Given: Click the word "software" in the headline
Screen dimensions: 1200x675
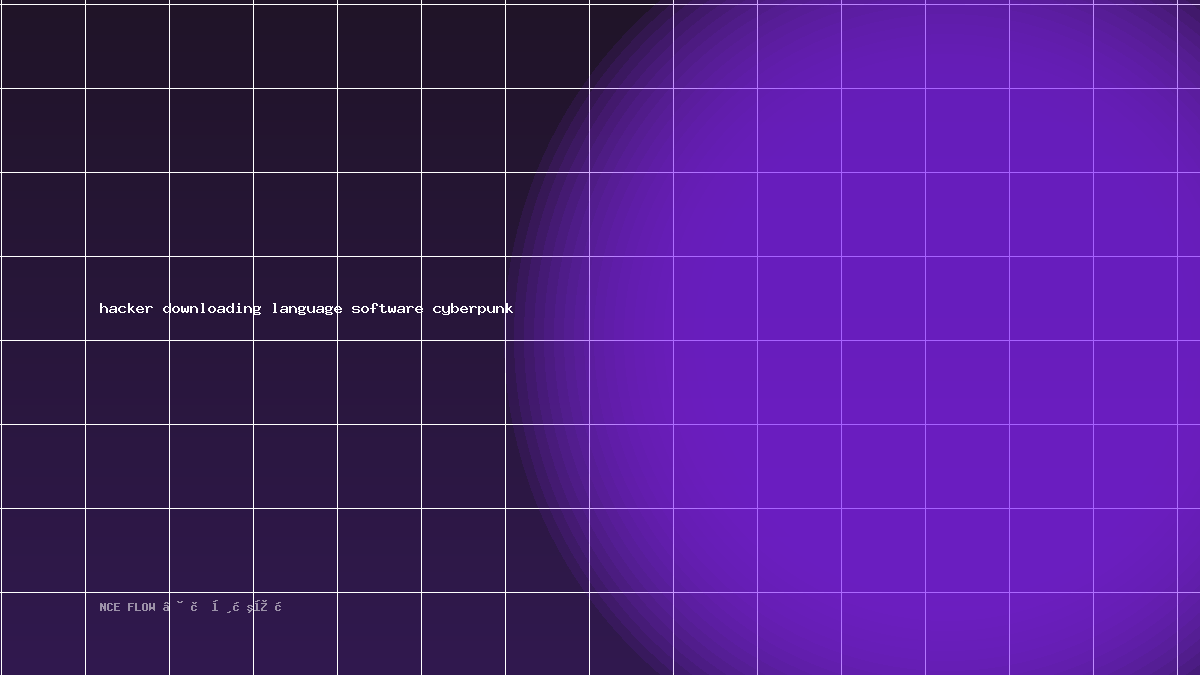Looking at the screenshot, I should (x=387, y=308).
